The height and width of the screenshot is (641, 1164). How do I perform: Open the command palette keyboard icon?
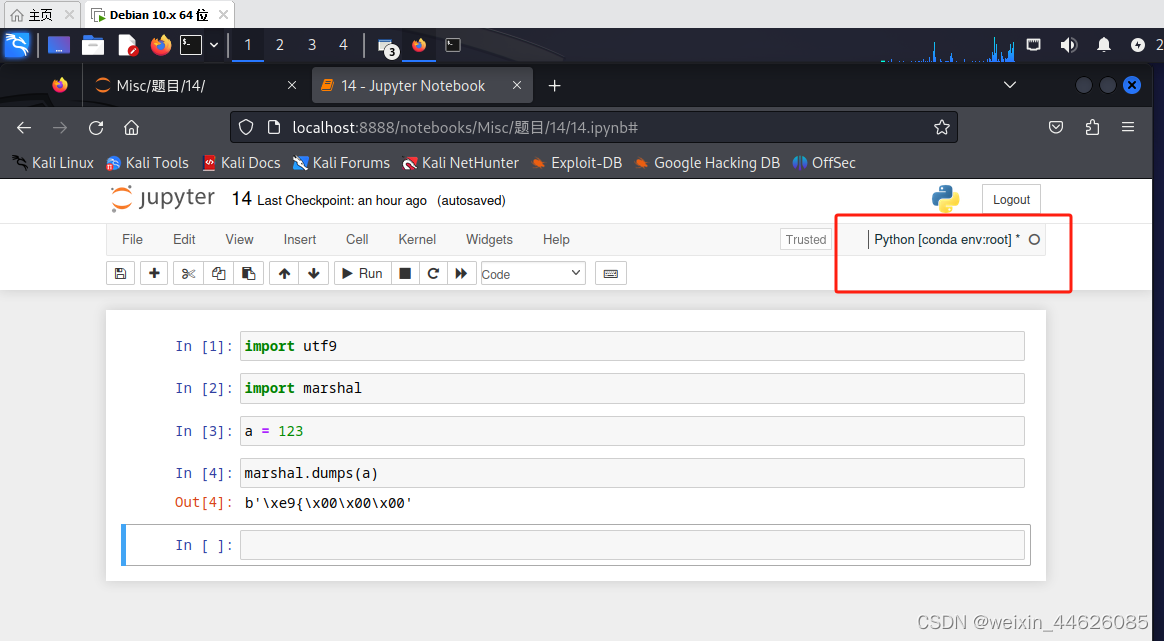610,272
